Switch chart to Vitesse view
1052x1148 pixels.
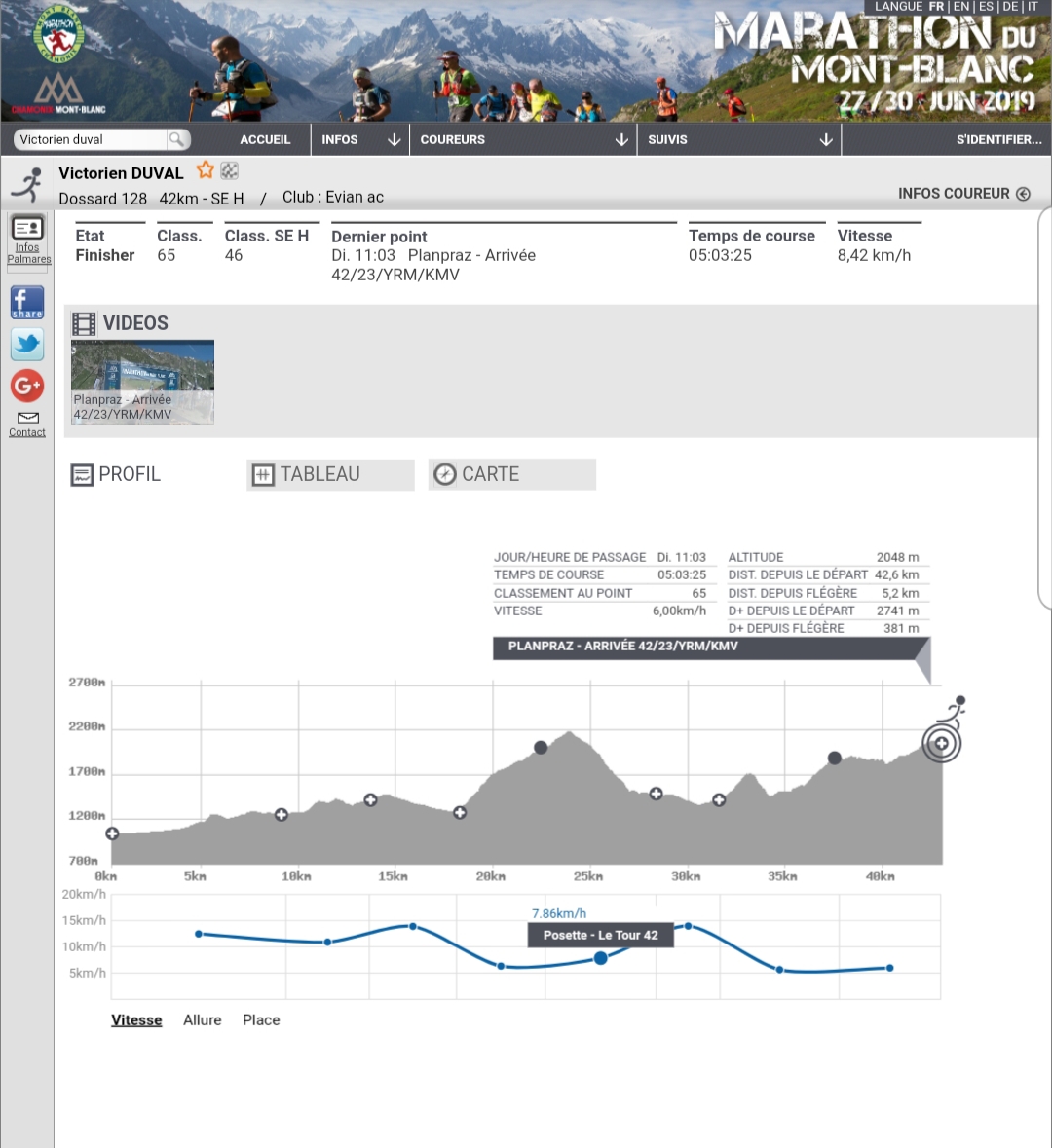tap(136, 1019)
